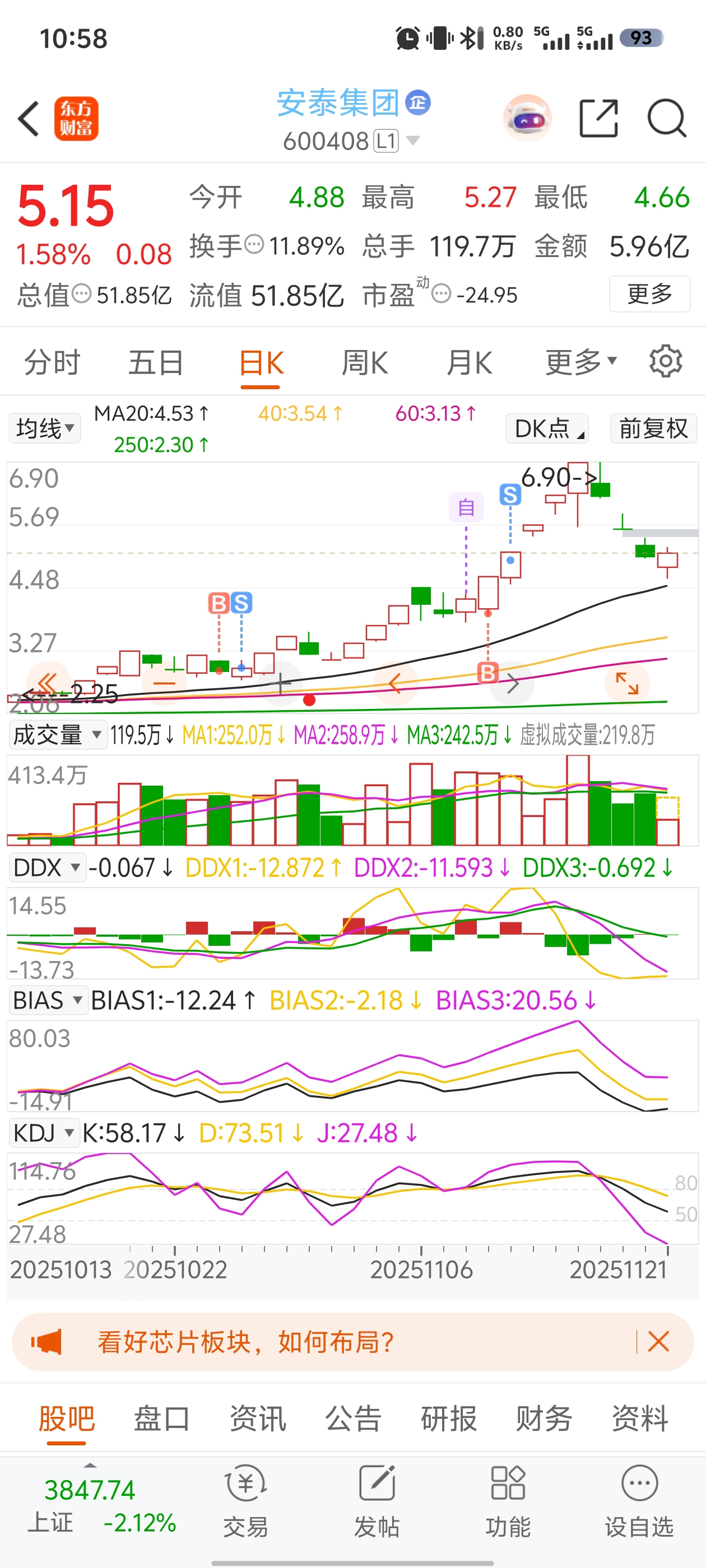The width and height of the screenshot is (706, 1568).
Task: Tap the enterprise badge next to 安泰集团
Action: (418, 102)
